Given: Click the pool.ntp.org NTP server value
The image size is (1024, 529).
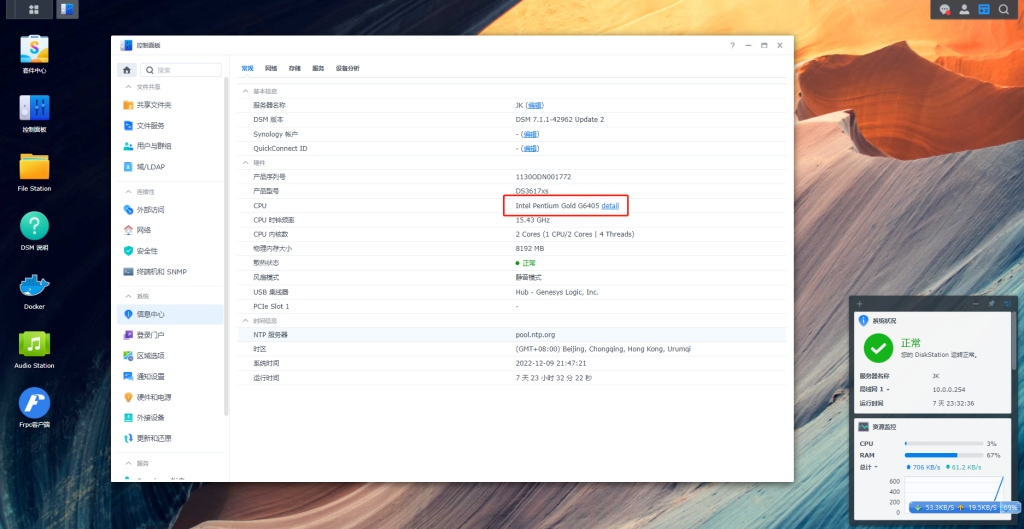Looking at the screenshot, I should pos(536,334).
